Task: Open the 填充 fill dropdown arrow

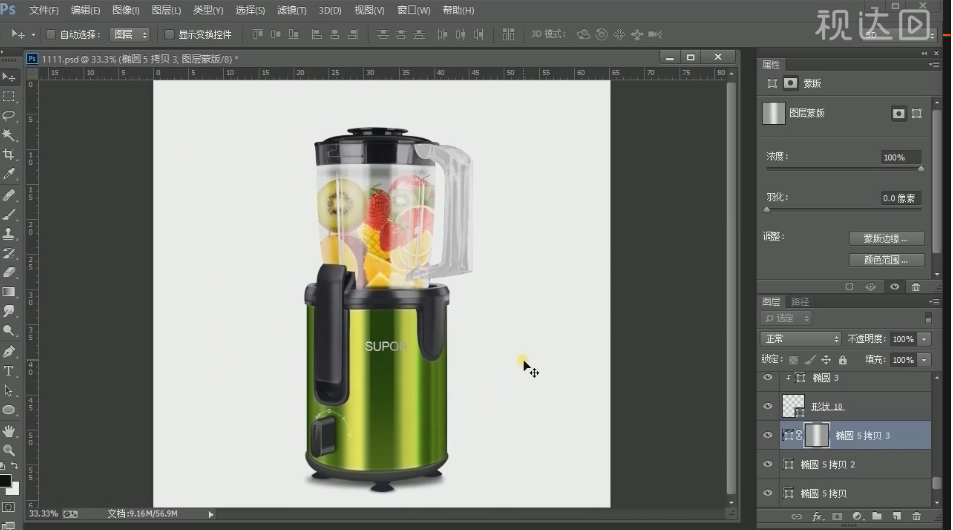Action: [924, 360]
